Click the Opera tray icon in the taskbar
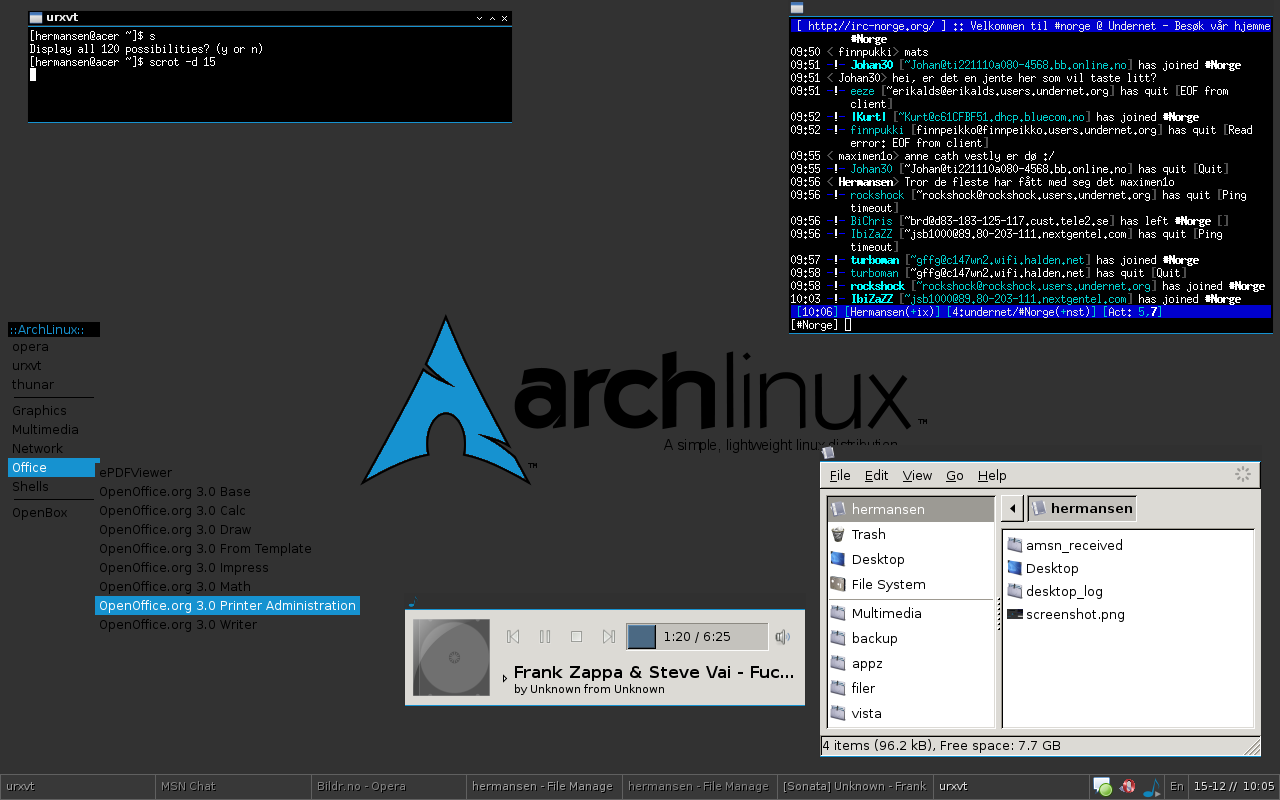 click(x=1128, y=787)
